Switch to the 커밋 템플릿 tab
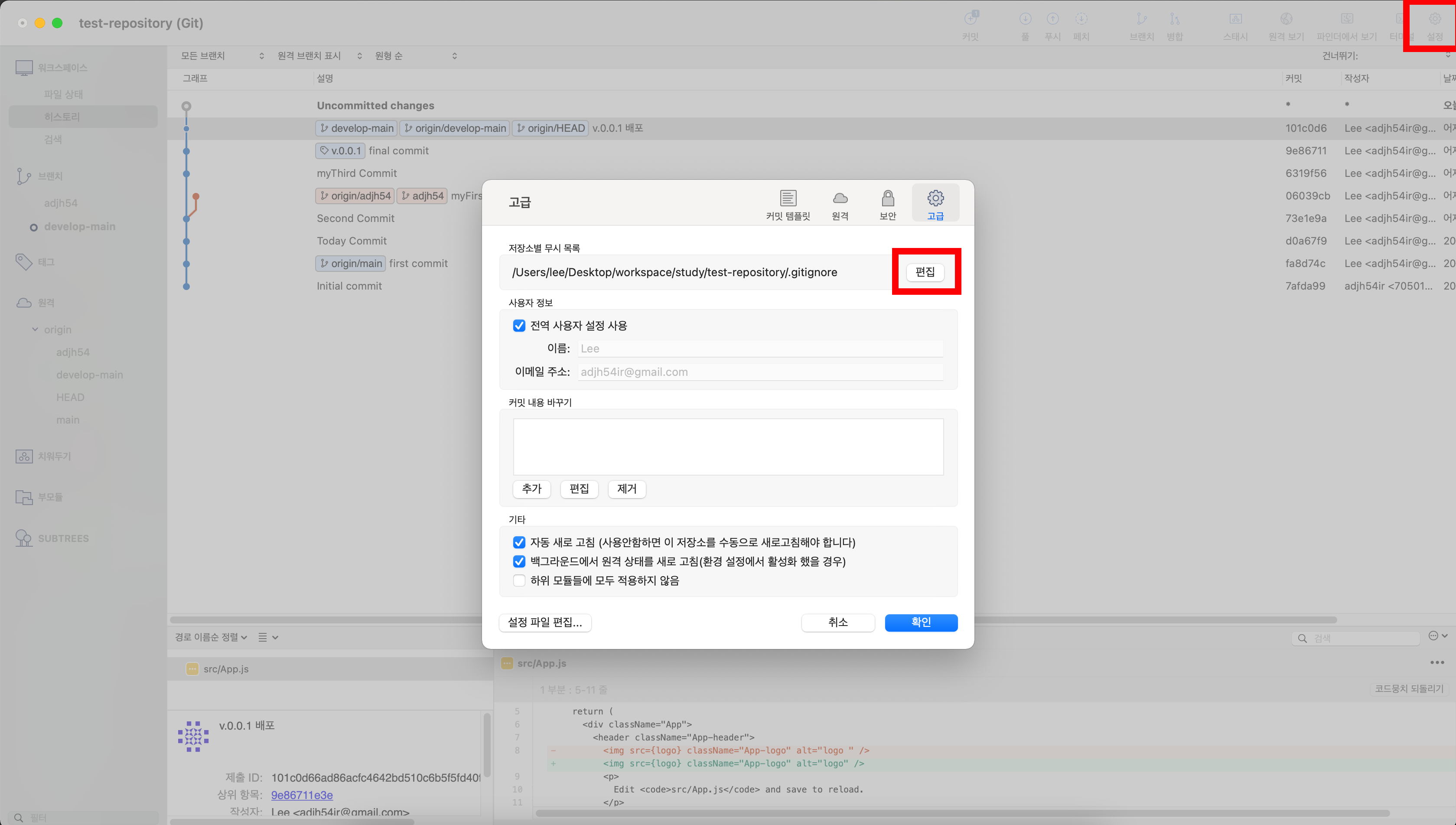 (x=788, y=204)
